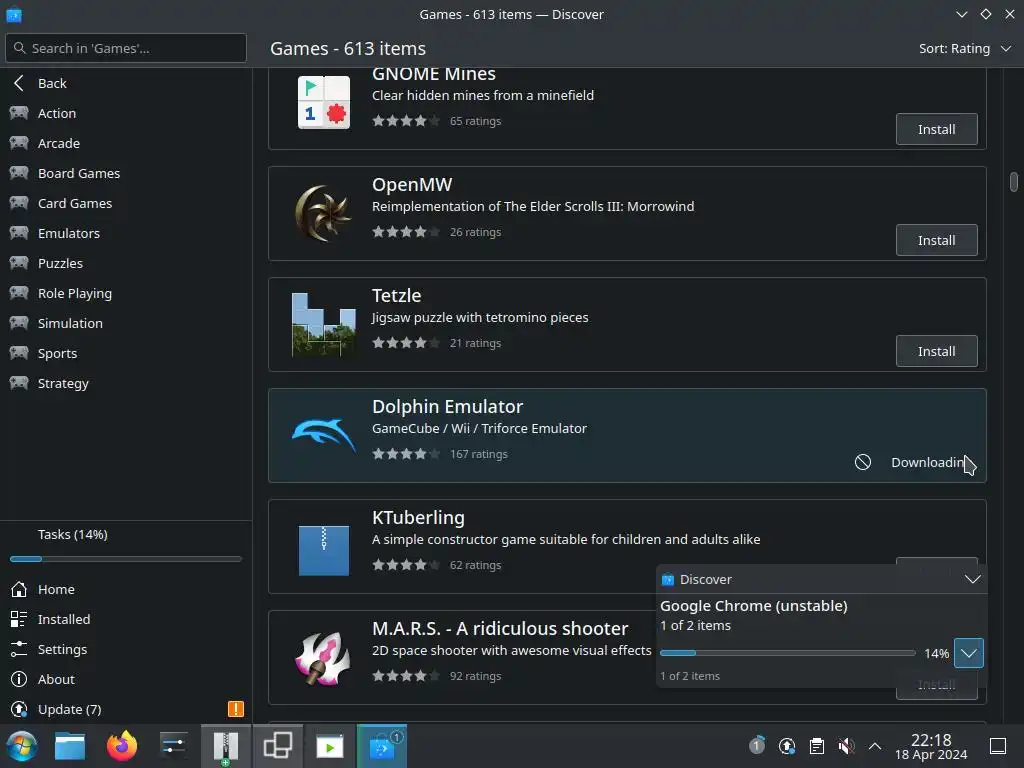1024x768 pixels.
Task: Open the Strategy category
Action: 124,383
